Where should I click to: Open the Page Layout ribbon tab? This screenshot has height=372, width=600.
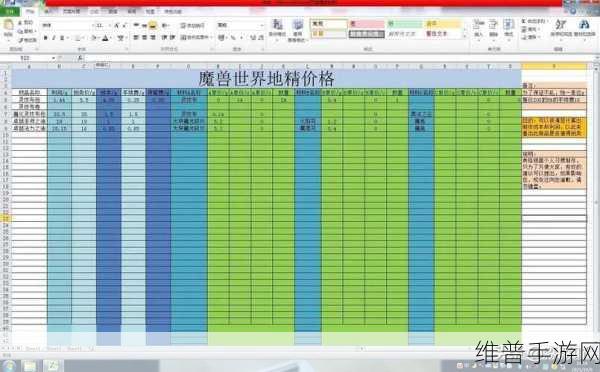(x=71, y=11)
